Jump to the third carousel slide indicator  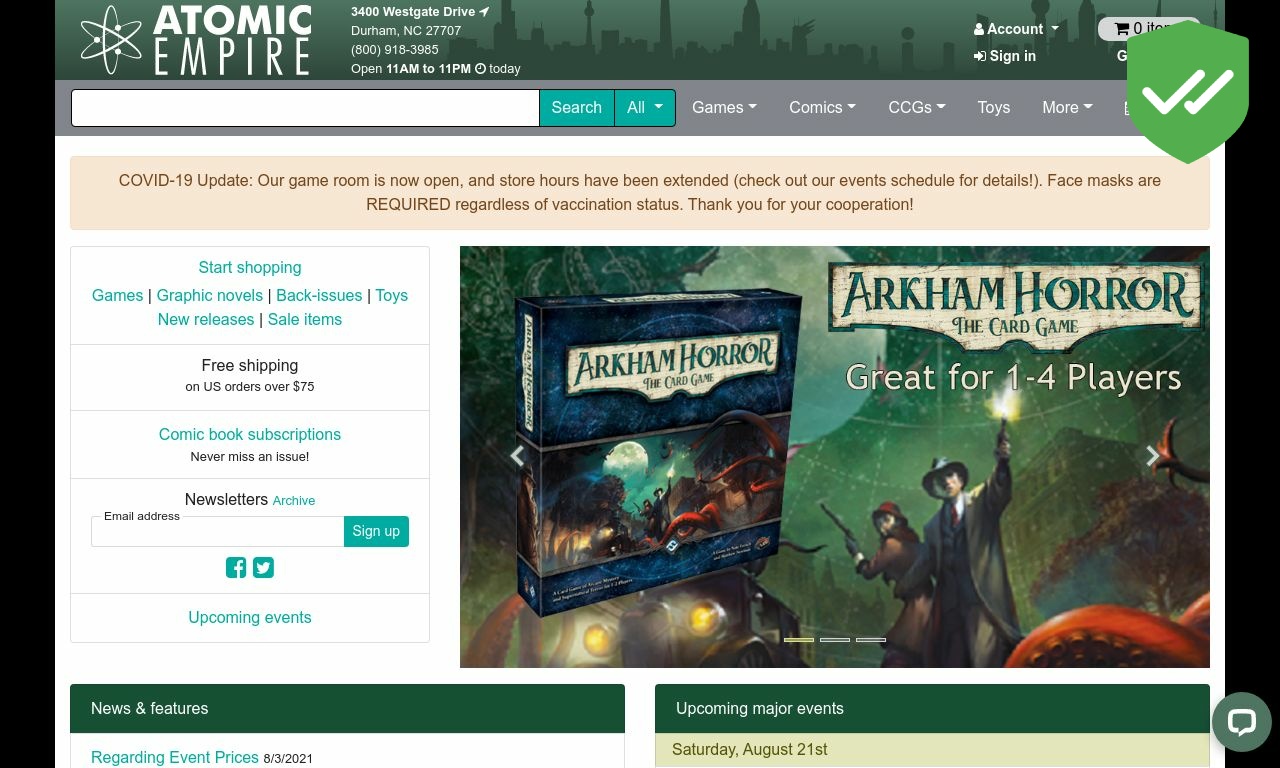coord(871,640)
